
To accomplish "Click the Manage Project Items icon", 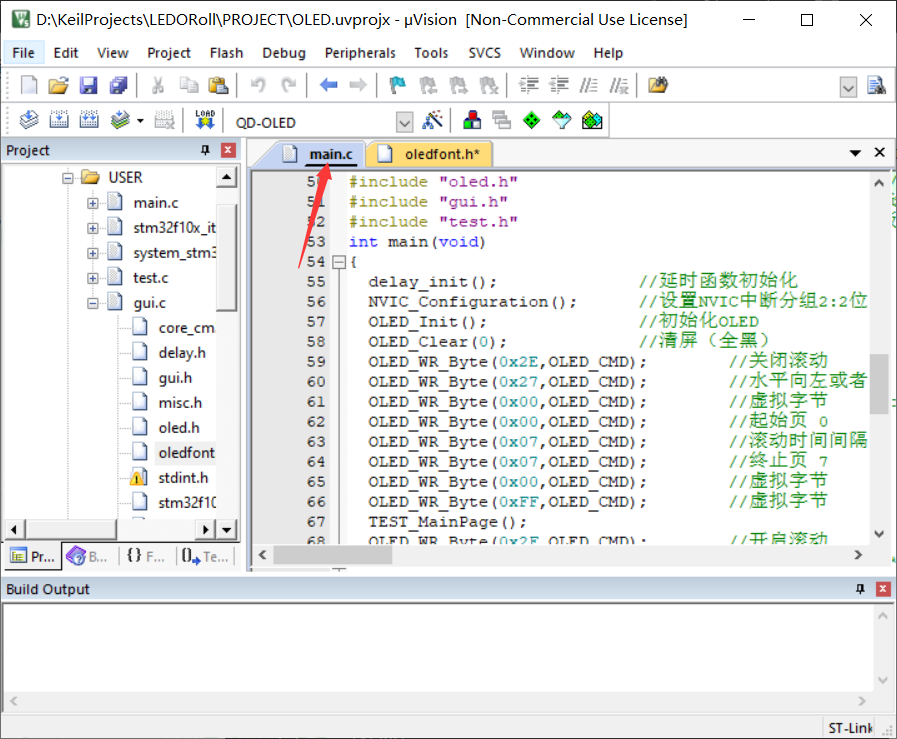I will pyautogui.click(x=472, y=120).
